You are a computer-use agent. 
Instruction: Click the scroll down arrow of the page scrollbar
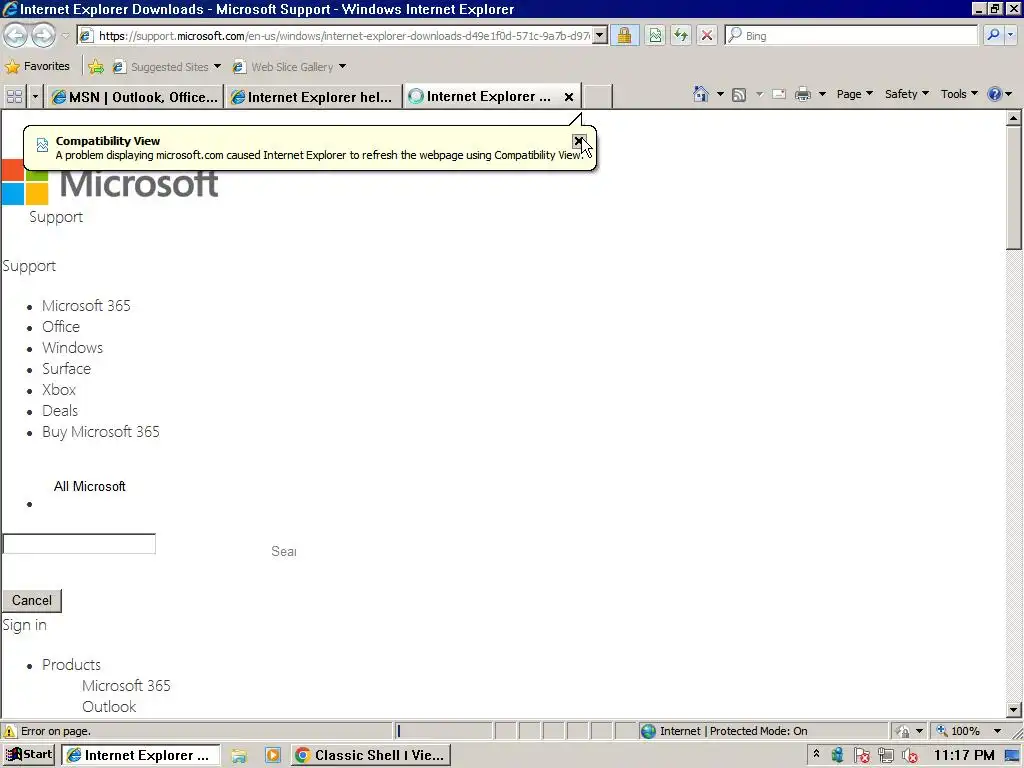point(1013,709)
